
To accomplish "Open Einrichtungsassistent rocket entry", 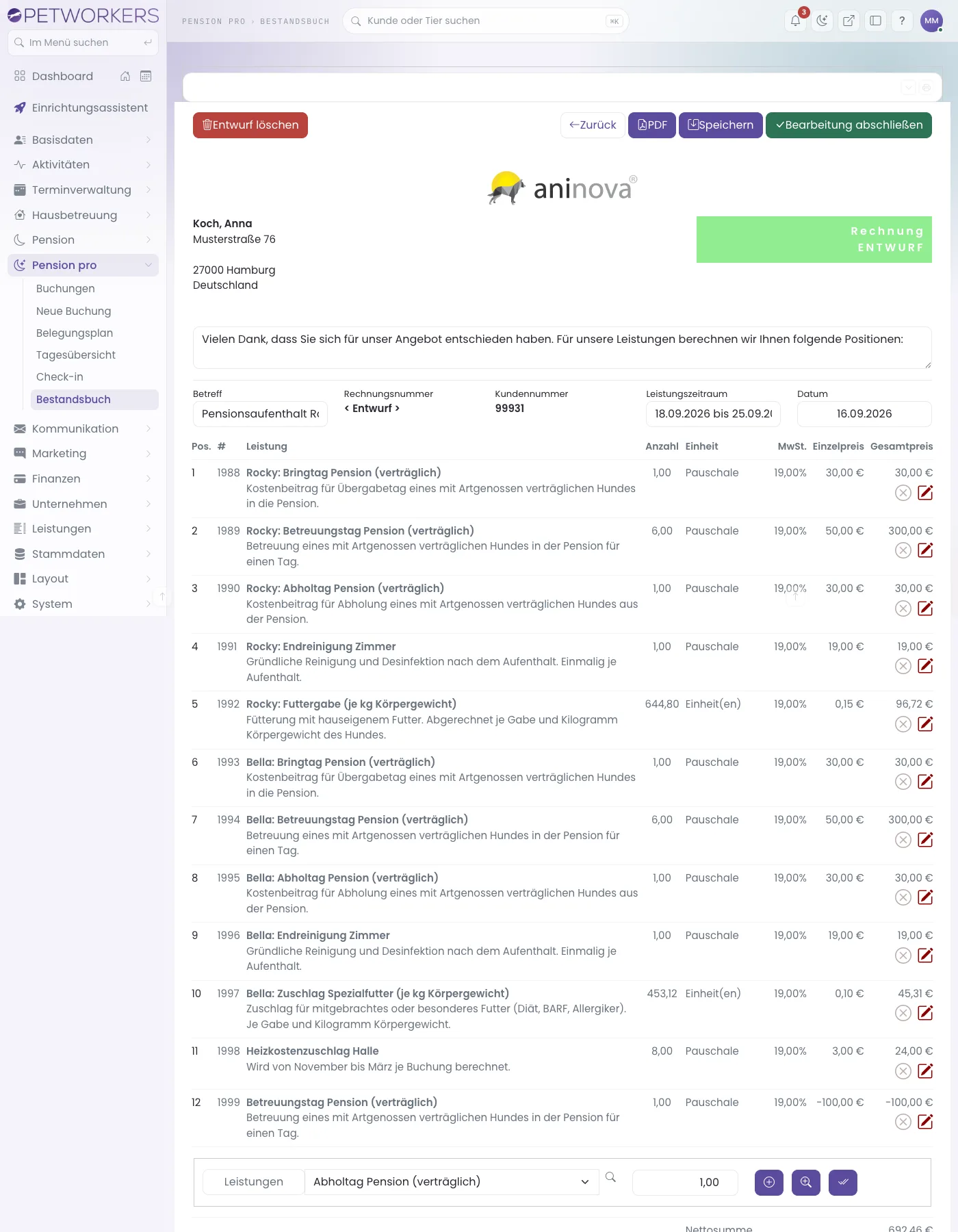I will pyautogui.click(x=83, y=108).
